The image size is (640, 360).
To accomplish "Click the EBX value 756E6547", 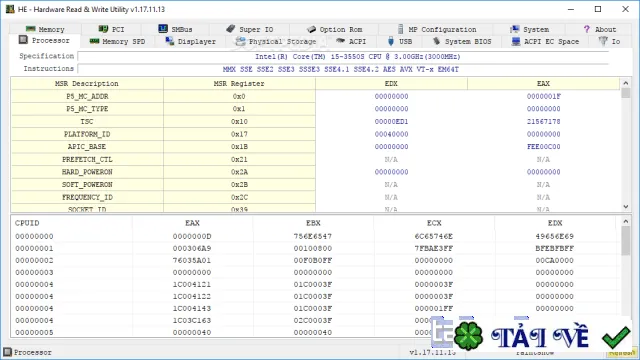I will (x=313, y=236).
